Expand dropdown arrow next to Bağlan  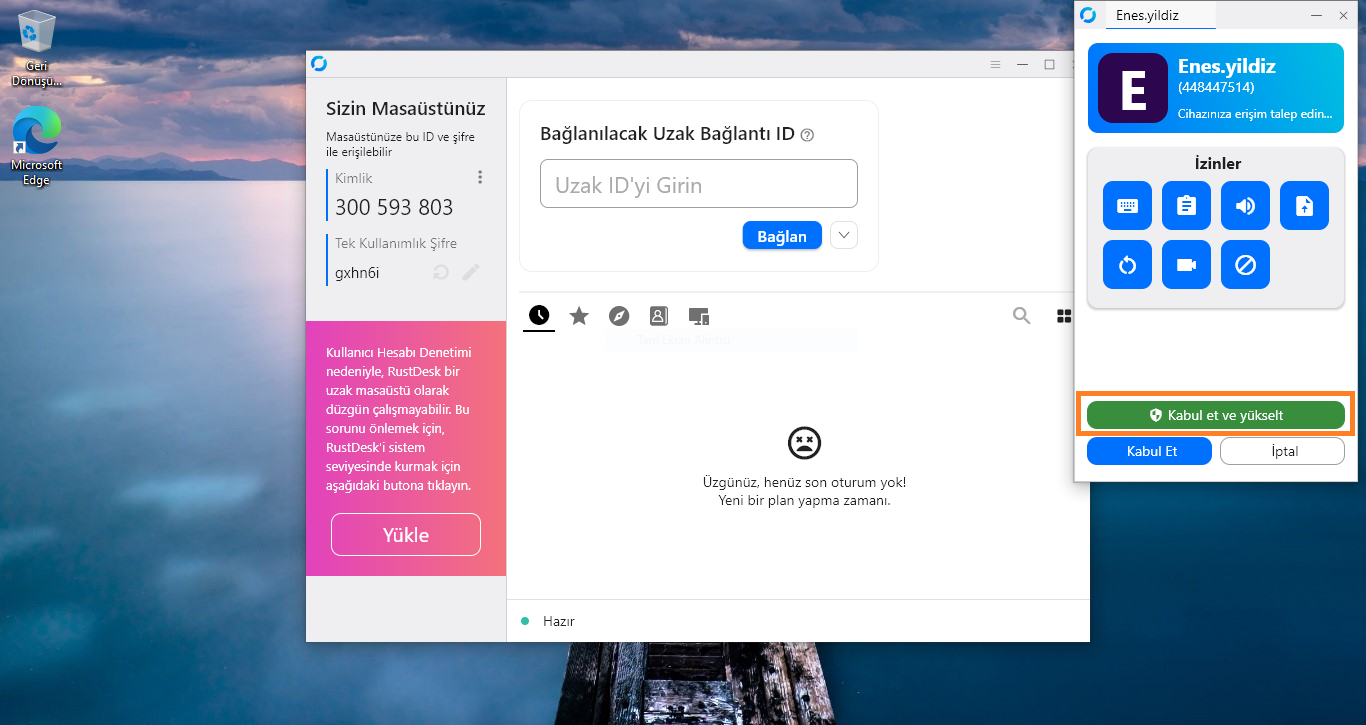[x=844, y=236]
